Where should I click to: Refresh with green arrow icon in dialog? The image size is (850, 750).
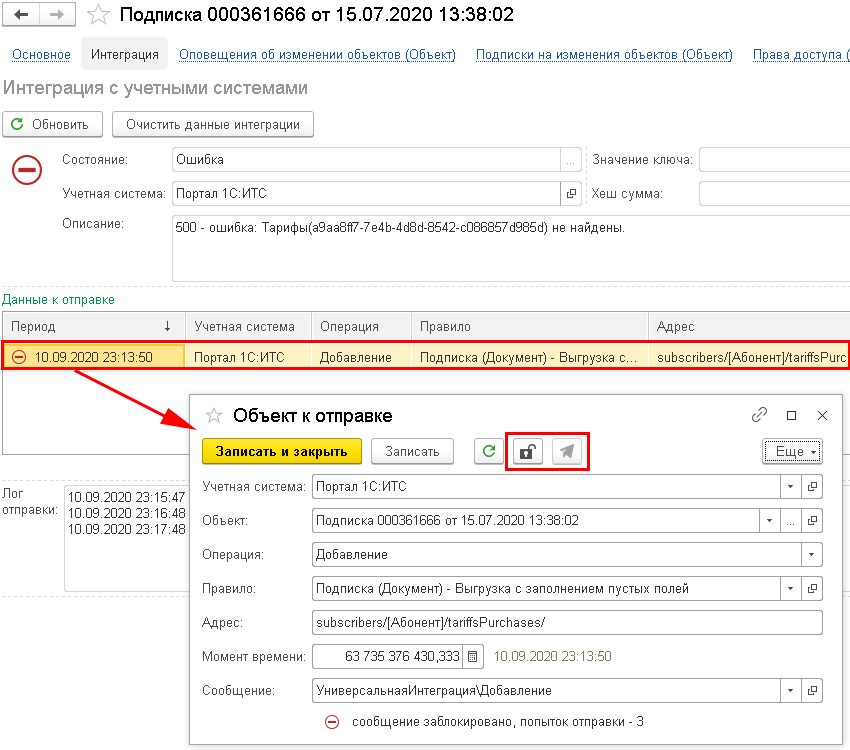pos(489,451)
